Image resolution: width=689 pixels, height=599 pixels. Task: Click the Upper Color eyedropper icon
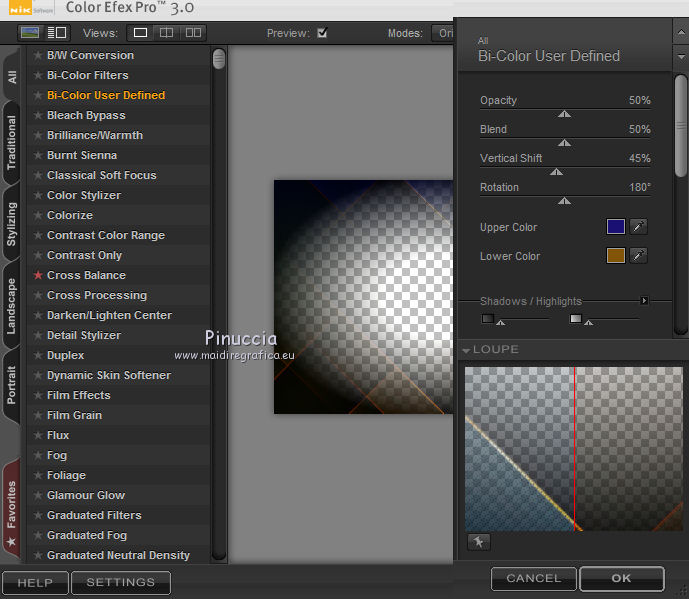coord(638,227)
